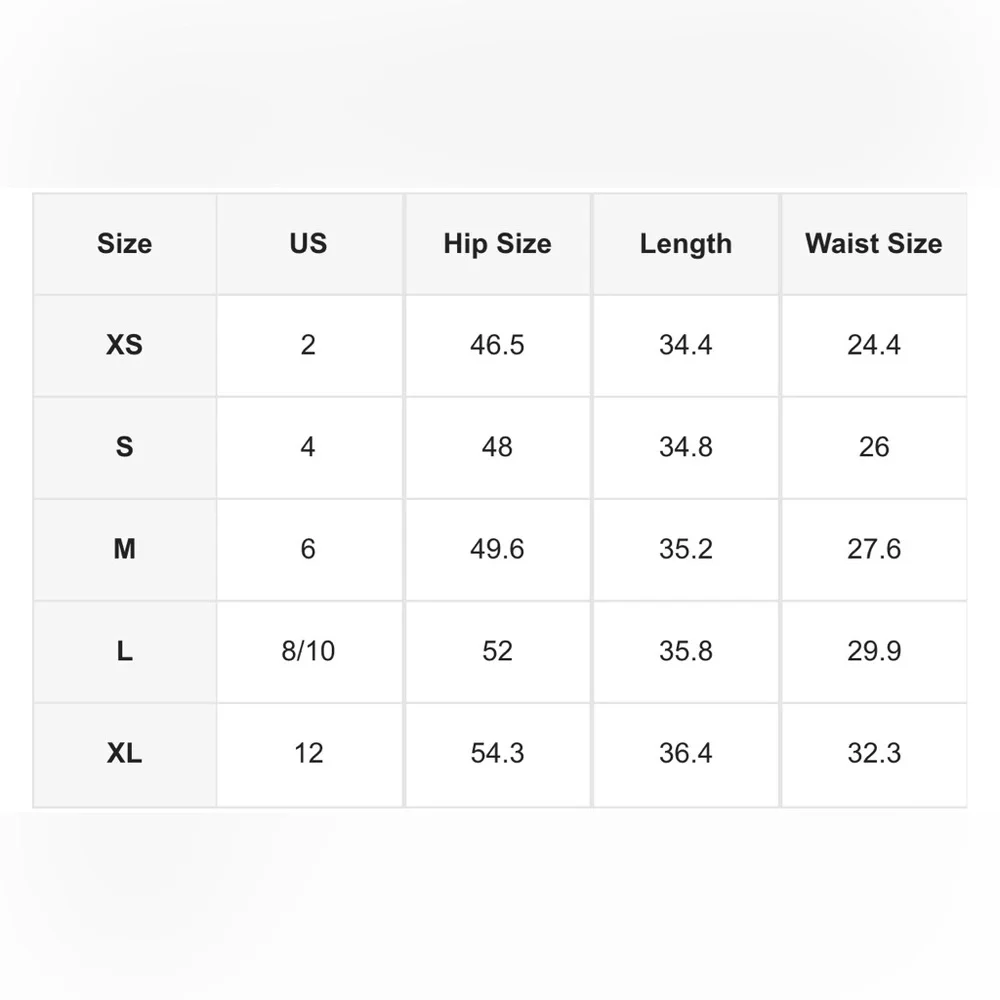The height and width of the screenshot is (1000, 1000).
Task: Select the US size 12 cell
Action: [308, 753]
